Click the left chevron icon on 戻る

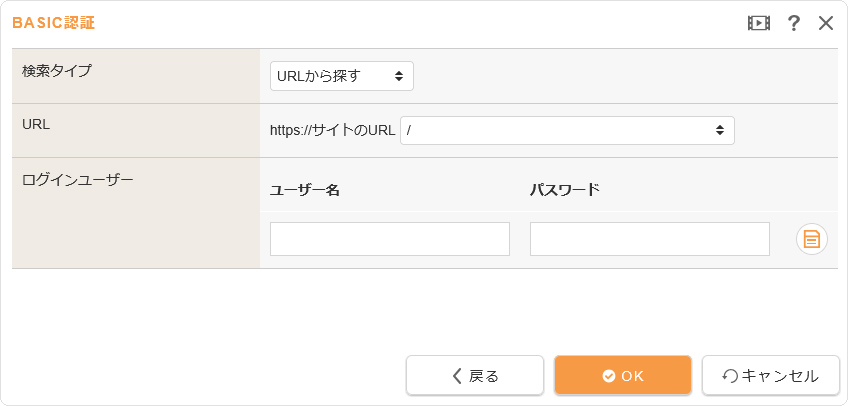point(457,376)
